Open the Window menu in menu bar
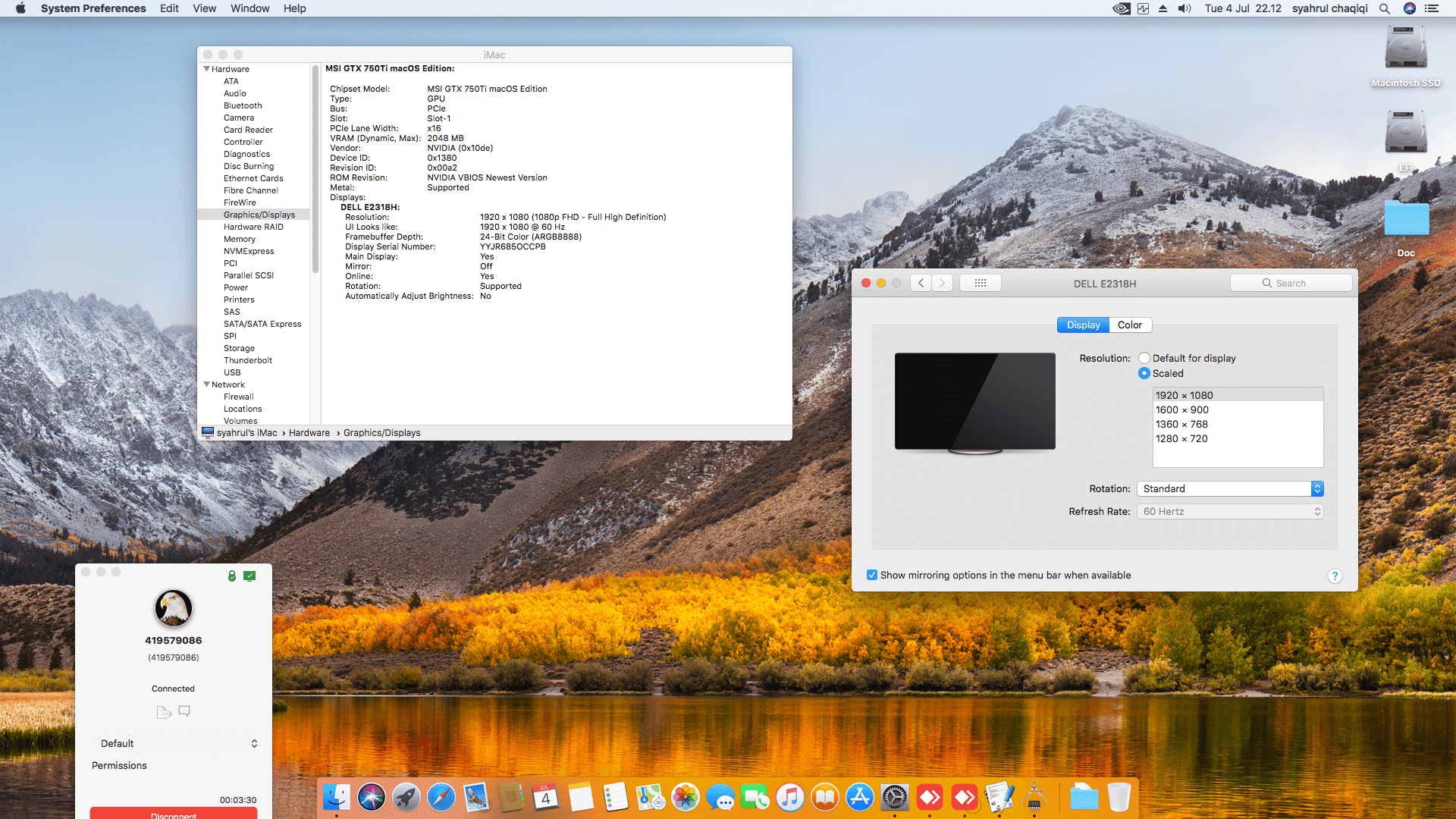Screen dimensions: 1456x819 249,8
